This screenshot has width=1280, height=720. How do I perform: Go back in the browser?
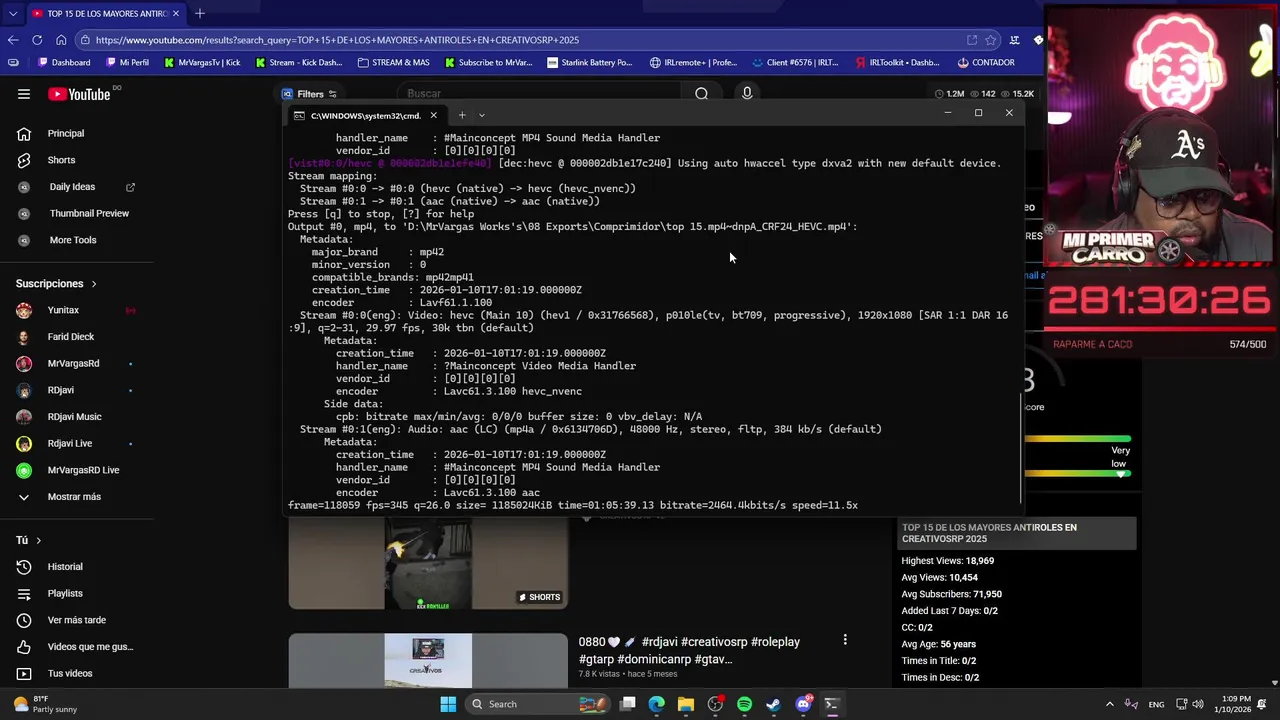coord(13,40)
